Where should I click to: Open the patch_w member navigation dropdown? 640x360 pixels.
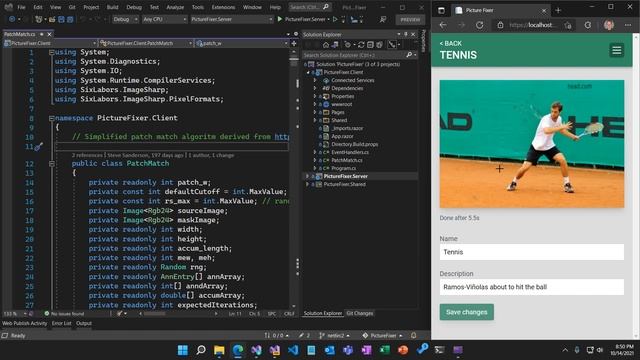pos(242,43)
